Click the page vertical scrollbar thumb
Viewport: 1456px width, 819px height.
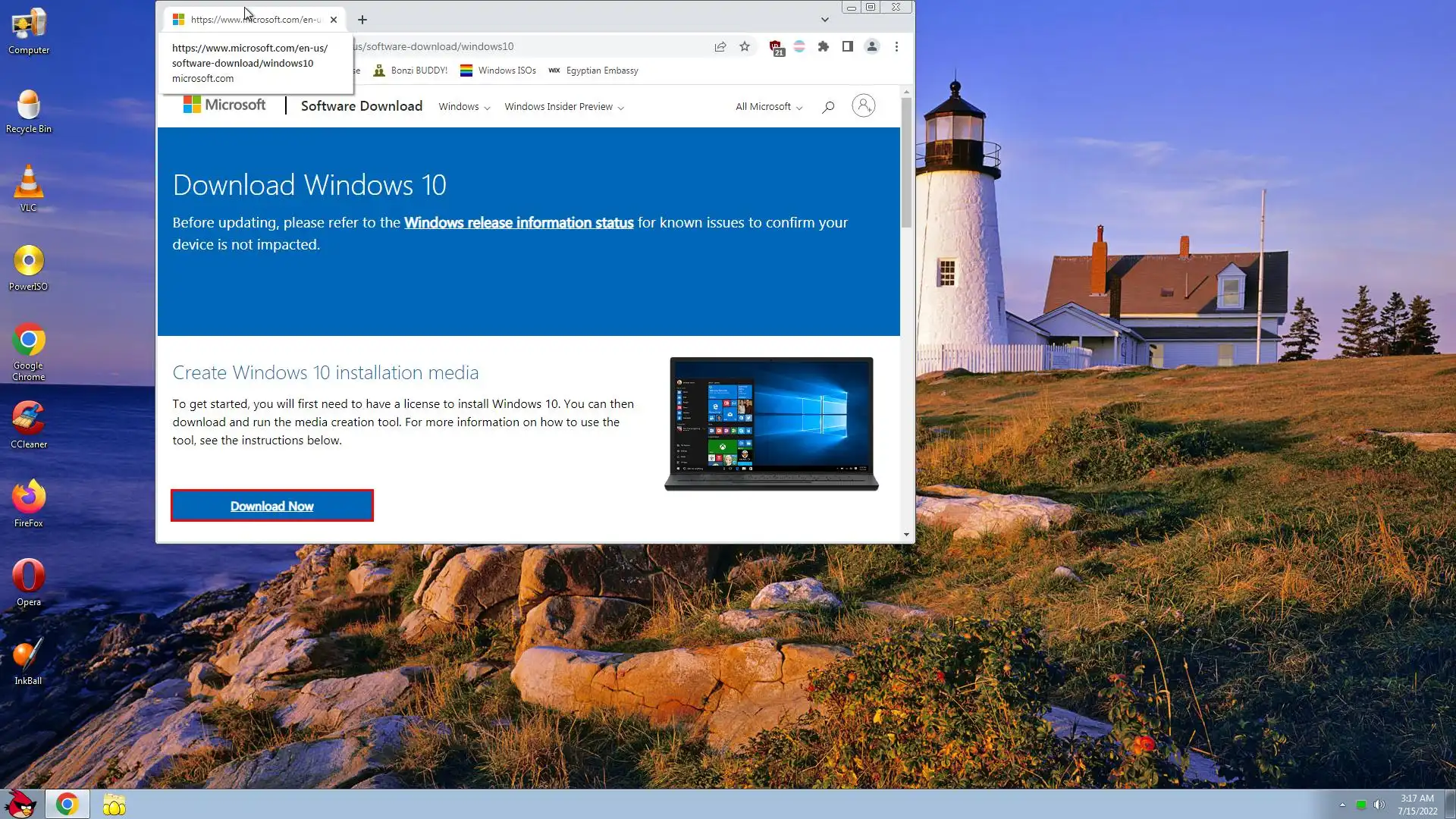tap(906, 162)
